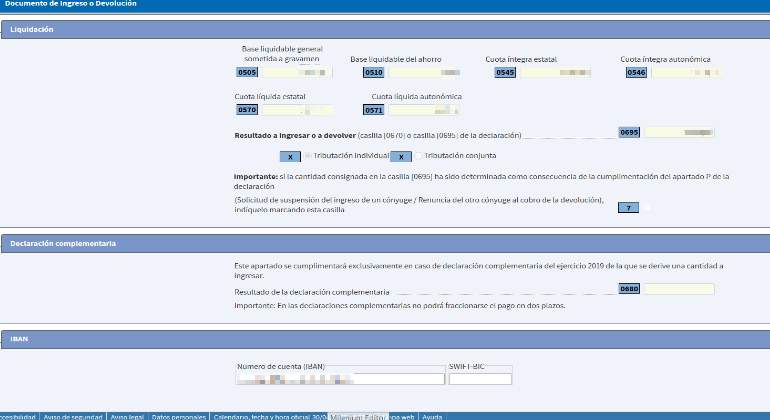Click the 0546 box number label
The image size is (770, 420).
click(x=636, y=72)
